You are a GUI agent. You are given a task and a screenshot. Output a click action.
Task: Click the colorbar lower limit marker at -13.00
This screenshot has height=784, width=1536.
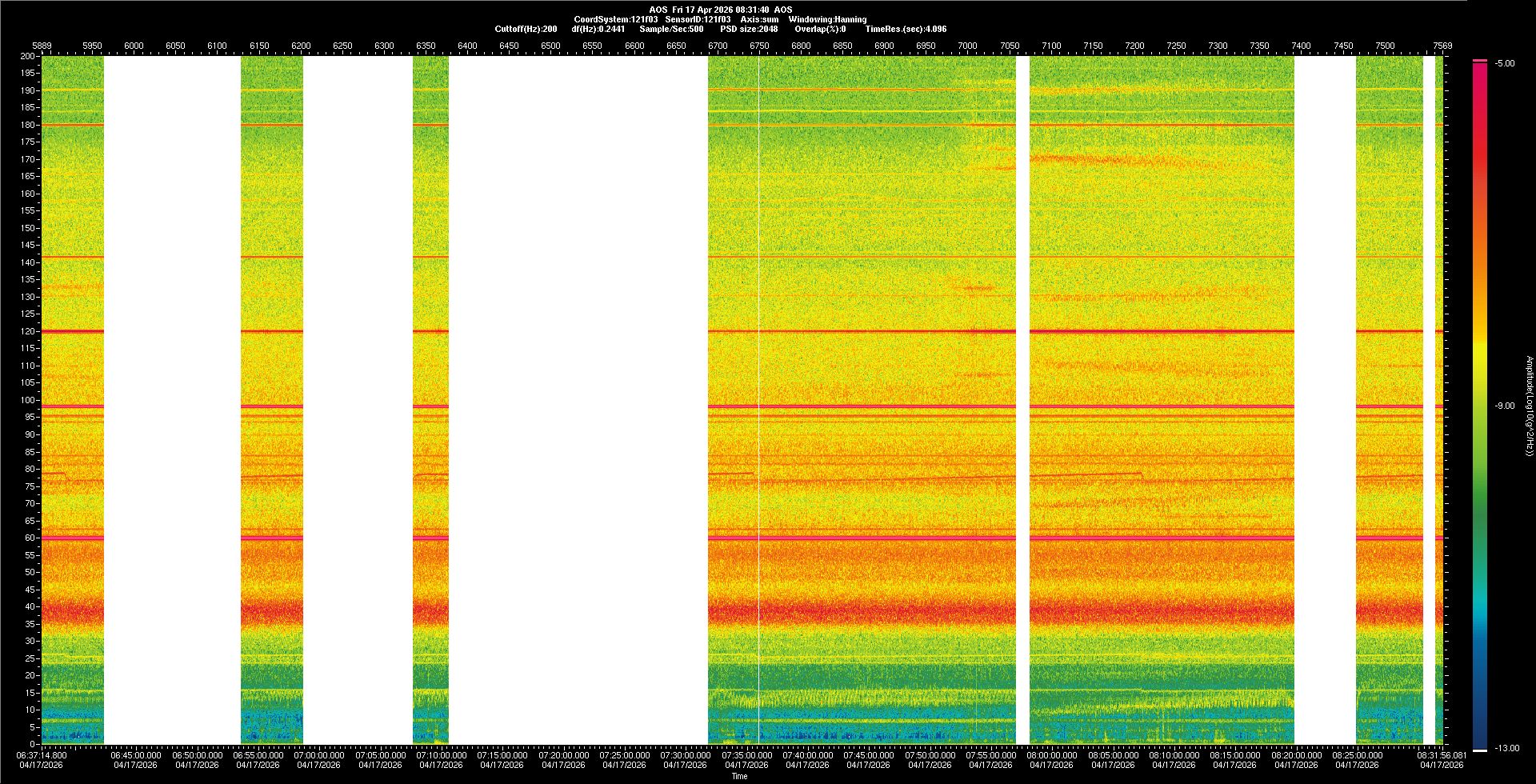pos(1480,750)
